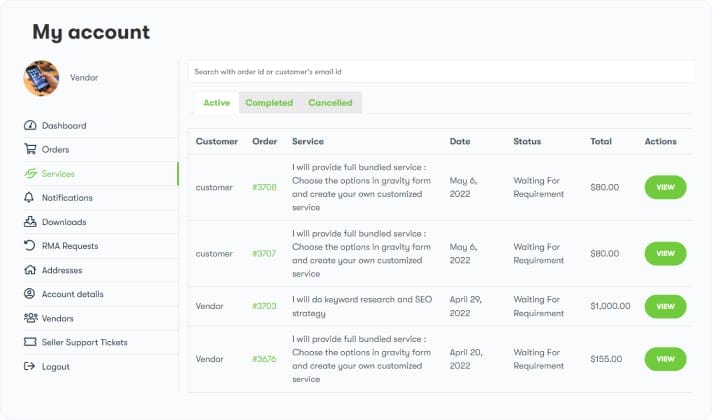Click the Vendors group icon
Viewport: 712px width, 420px height.
click(30, 318)
